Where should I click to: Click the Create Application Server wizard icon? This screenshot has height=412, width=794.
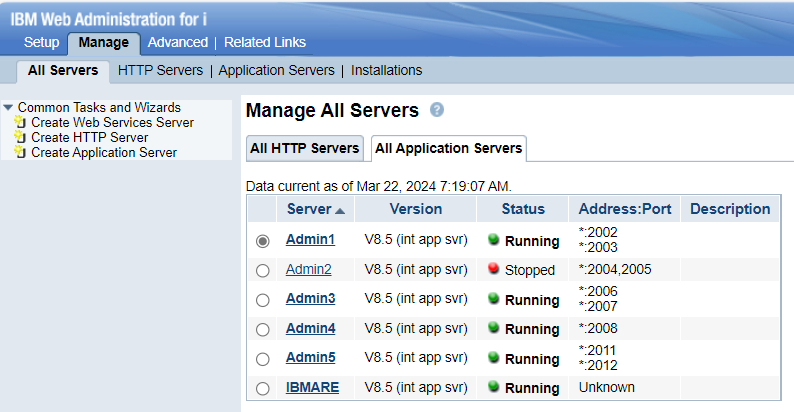(19, 152)
